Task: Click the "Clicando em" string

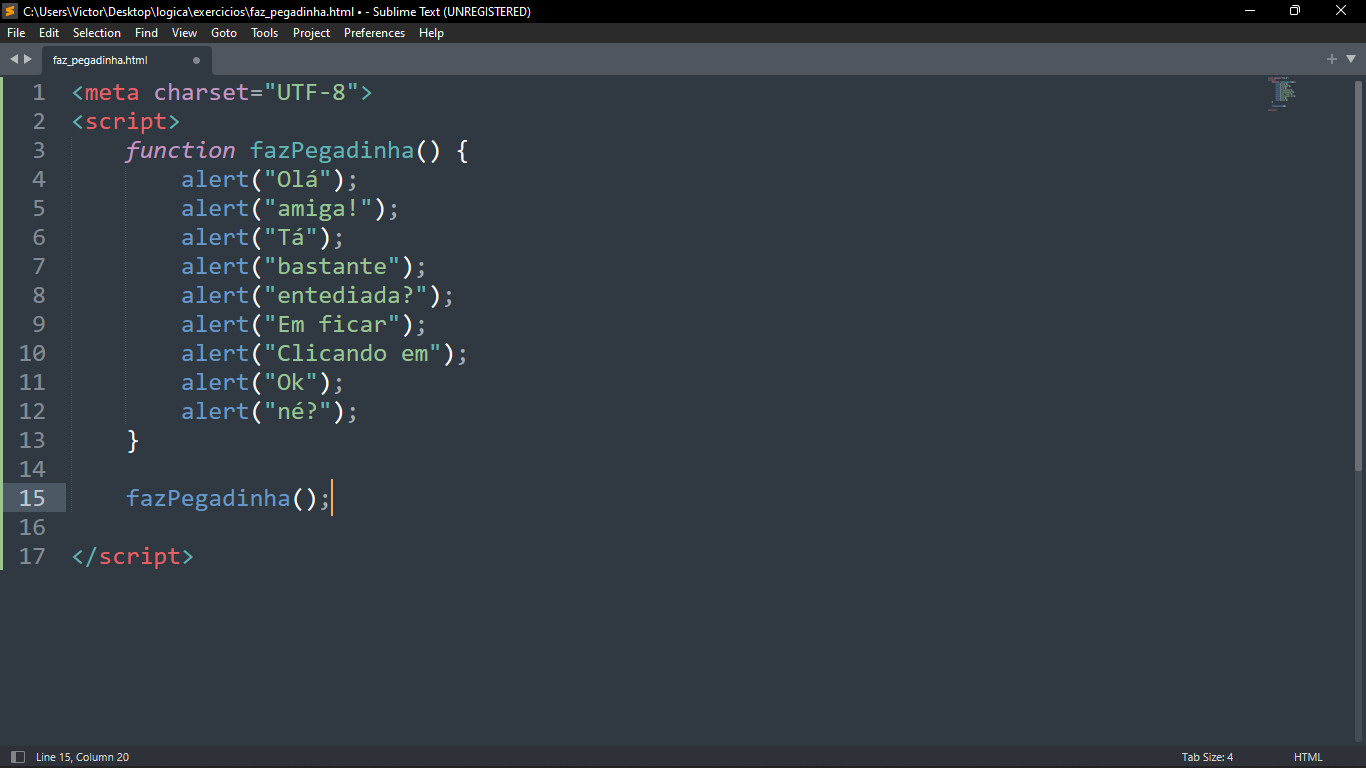Action: 352,354
